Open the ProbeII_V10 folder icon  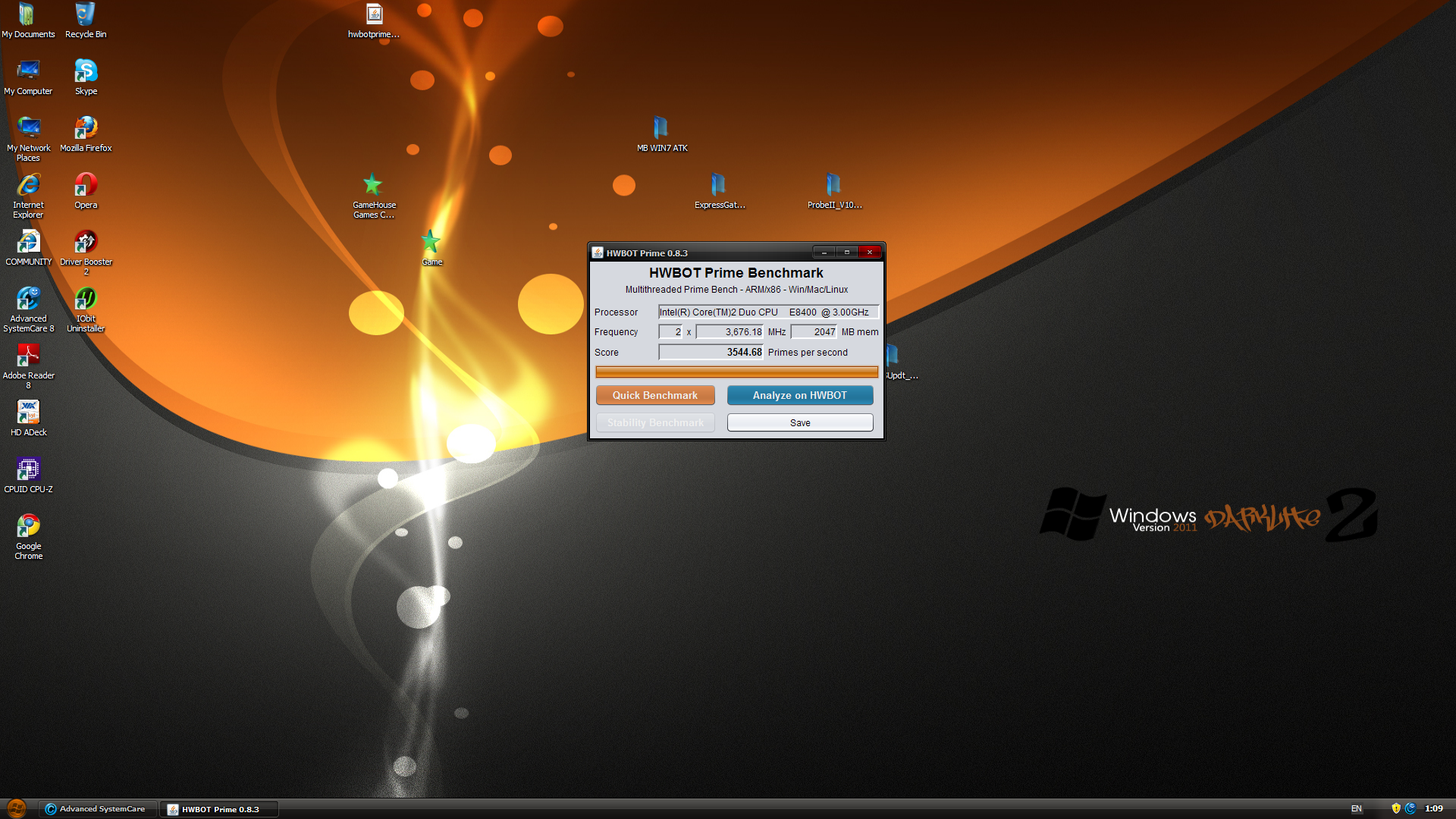tap(834, 191)
